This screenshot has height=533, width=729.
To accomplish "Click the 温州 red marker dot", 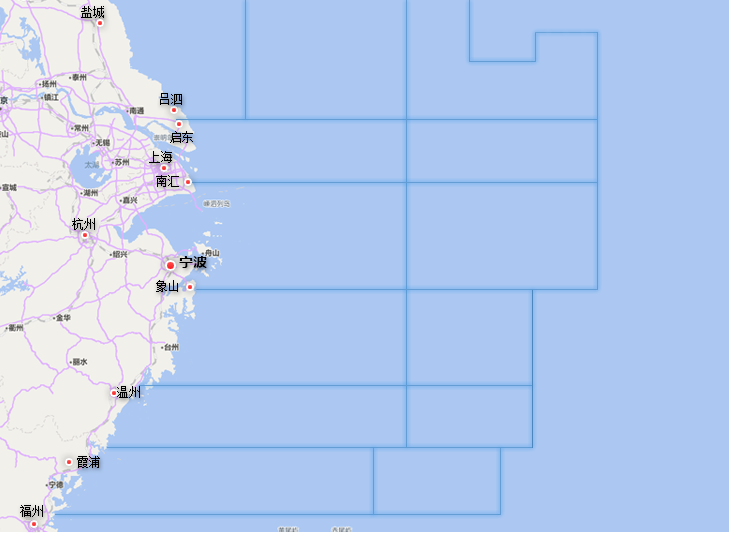I will 114,393.
